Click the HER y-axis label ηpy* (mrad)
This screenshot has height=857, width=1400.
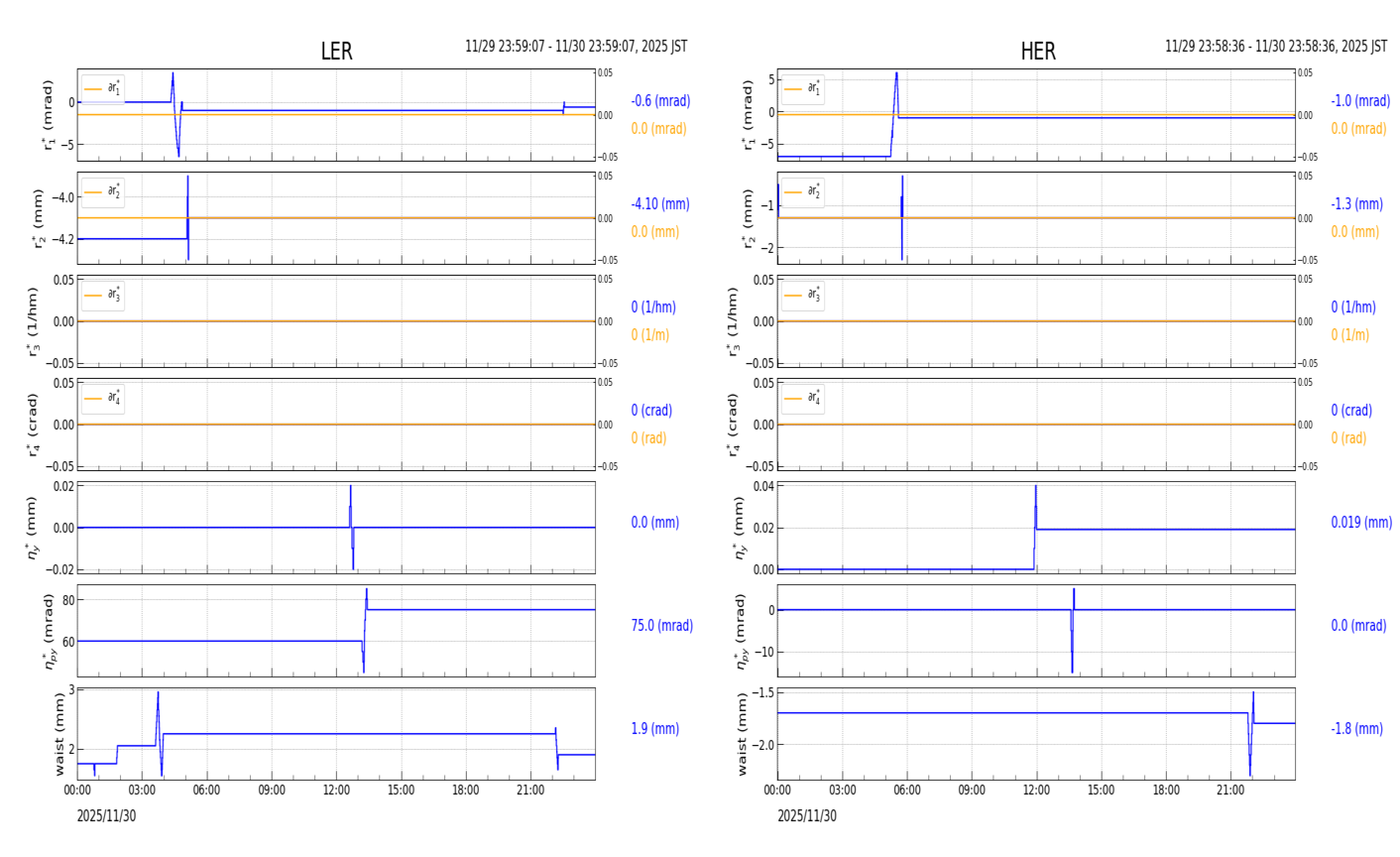742,631
